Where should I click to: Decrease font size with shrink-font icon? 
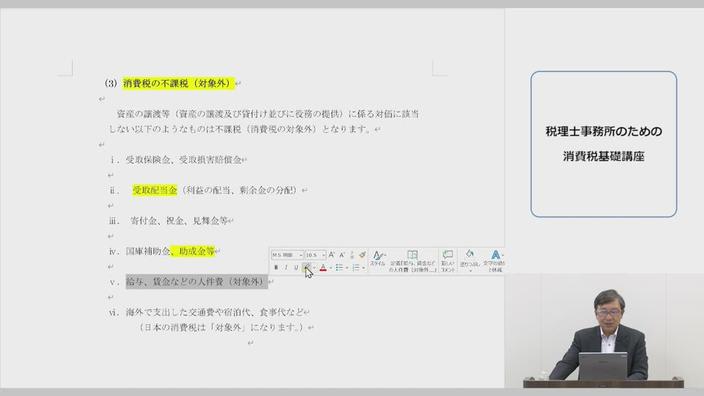pyautogui.click(x=342, y=255)
